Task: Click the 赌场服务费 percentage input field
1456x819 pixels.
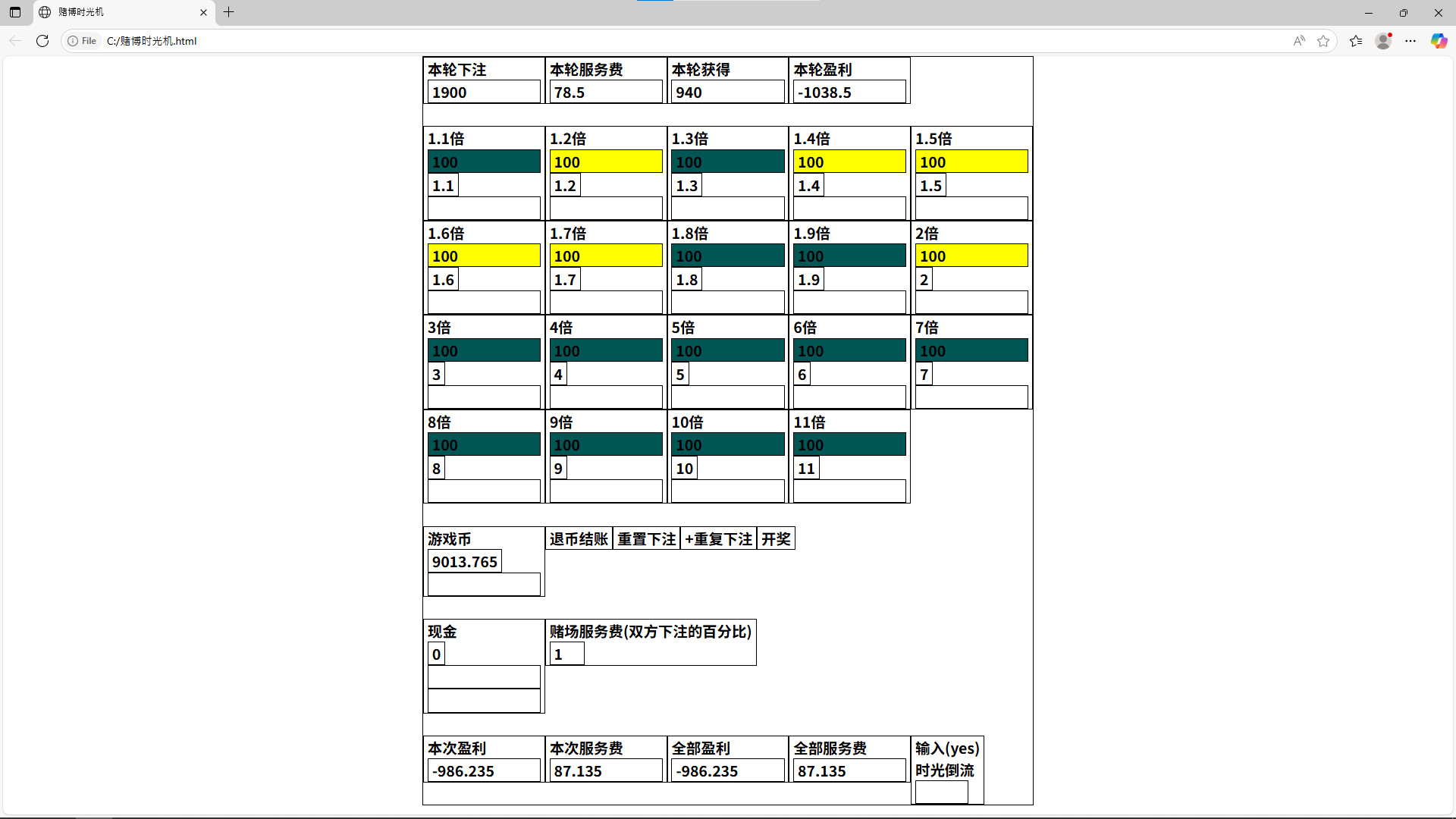Action: tap(566, 654)
